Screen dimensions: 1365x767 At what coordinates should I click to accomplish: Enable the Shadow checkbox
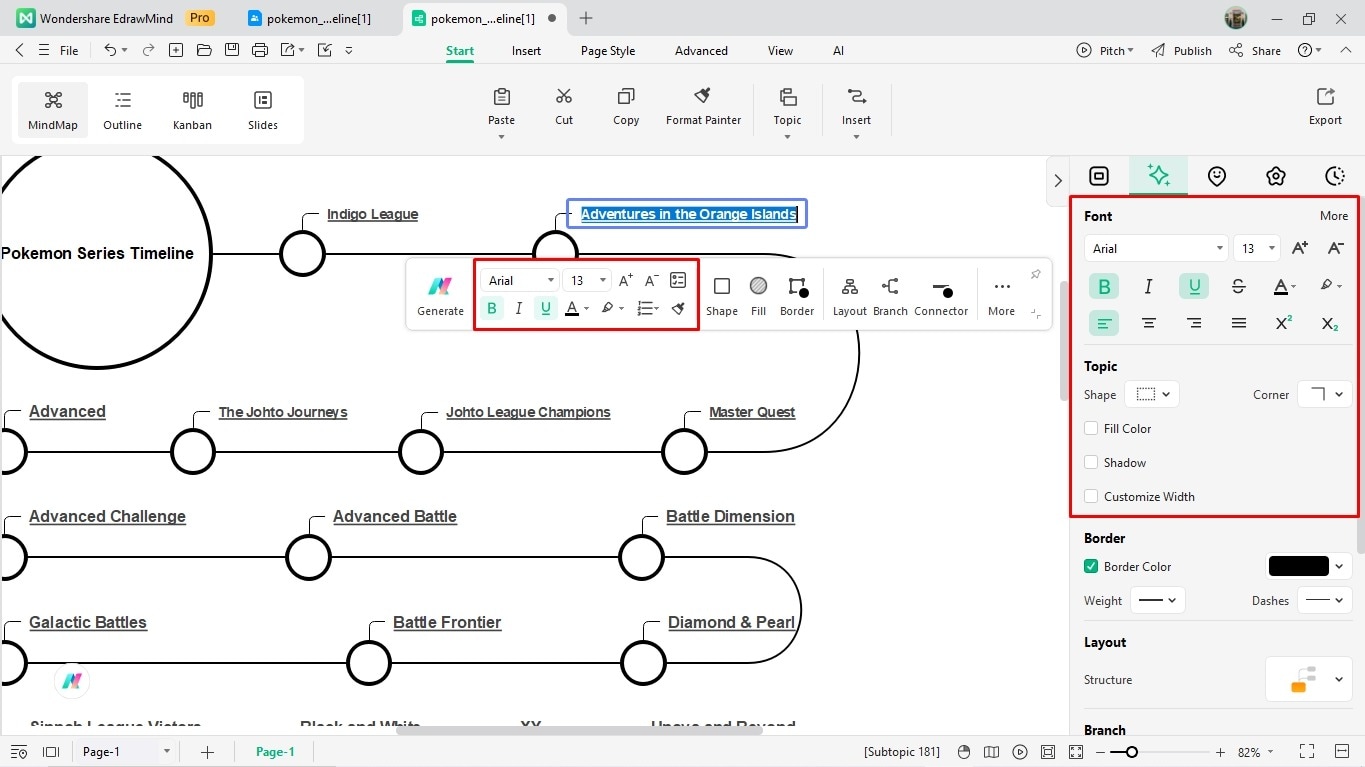(x=1091, y=462)
